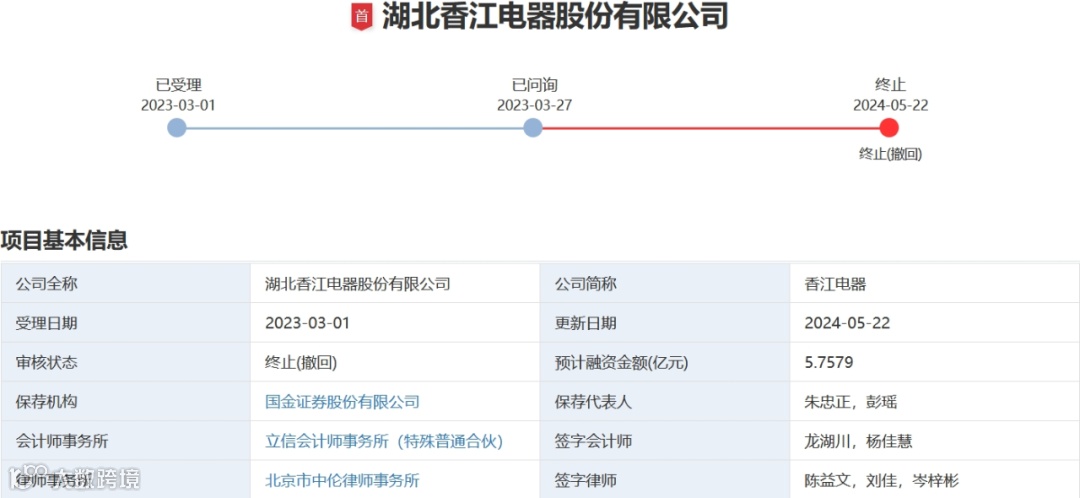Viewport: 1080px width, 498px height.
Task: Click the 终止(撤回) label below the red node
Action: click(891, 154)
